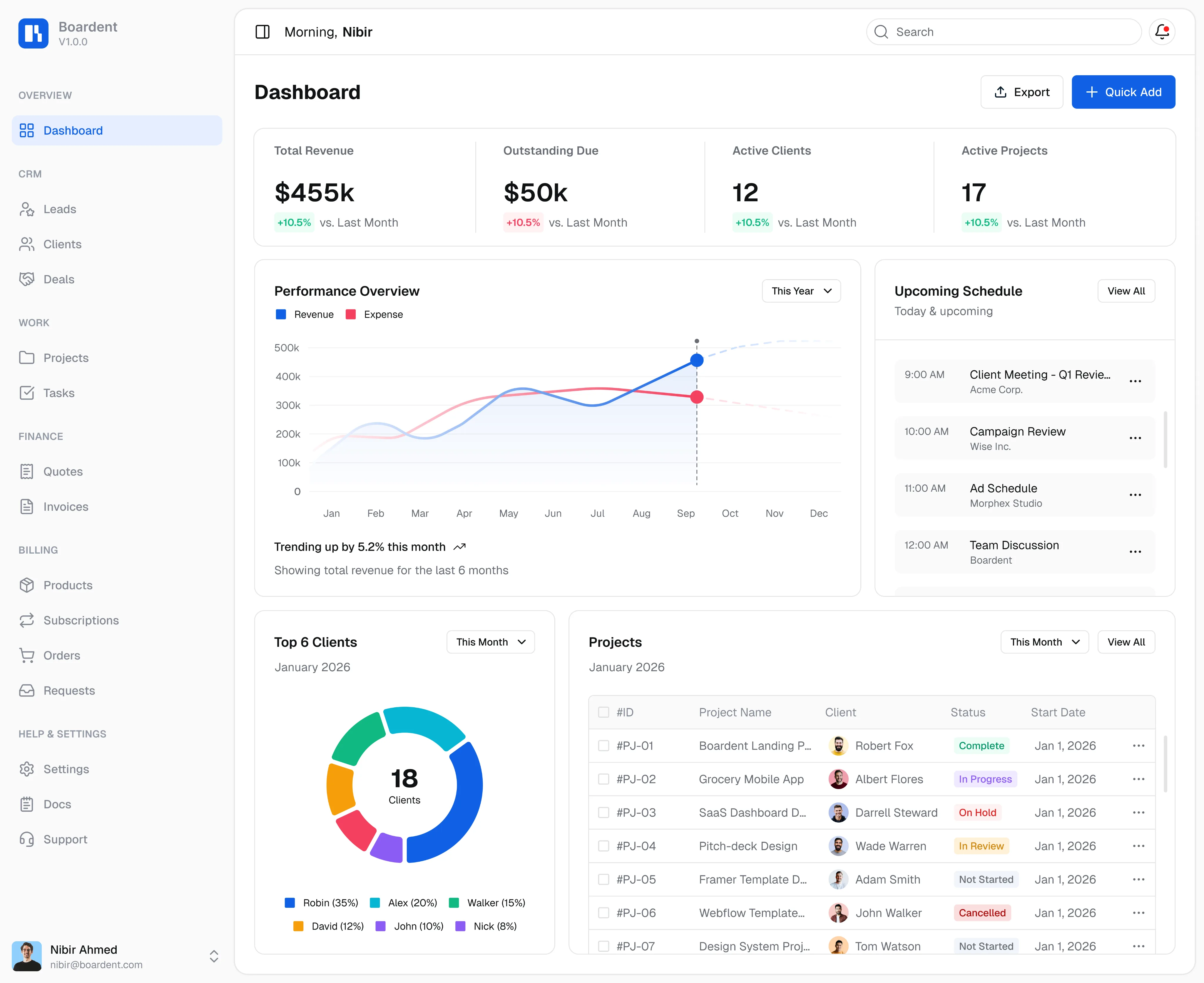This screenshot has height=983, width=1204.
Task: Open options for Client Meeting schedule item
Action: 1135,381
